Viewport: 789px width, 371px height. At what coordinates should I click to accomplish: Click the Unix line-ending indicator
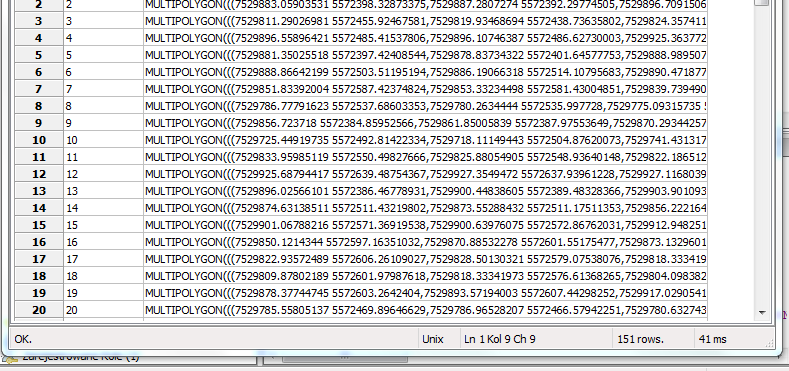coord(432,339)
